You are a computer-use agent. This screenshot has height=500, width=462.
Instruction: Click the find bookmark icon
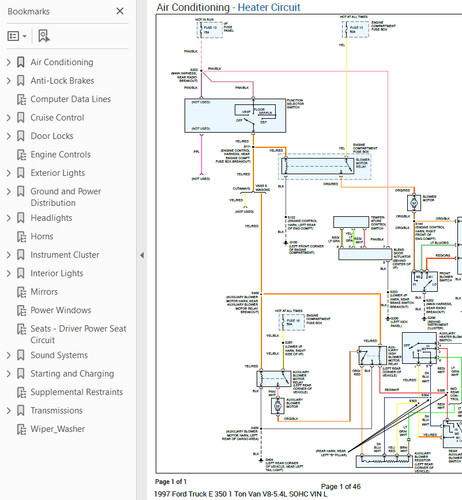(44, 36)
